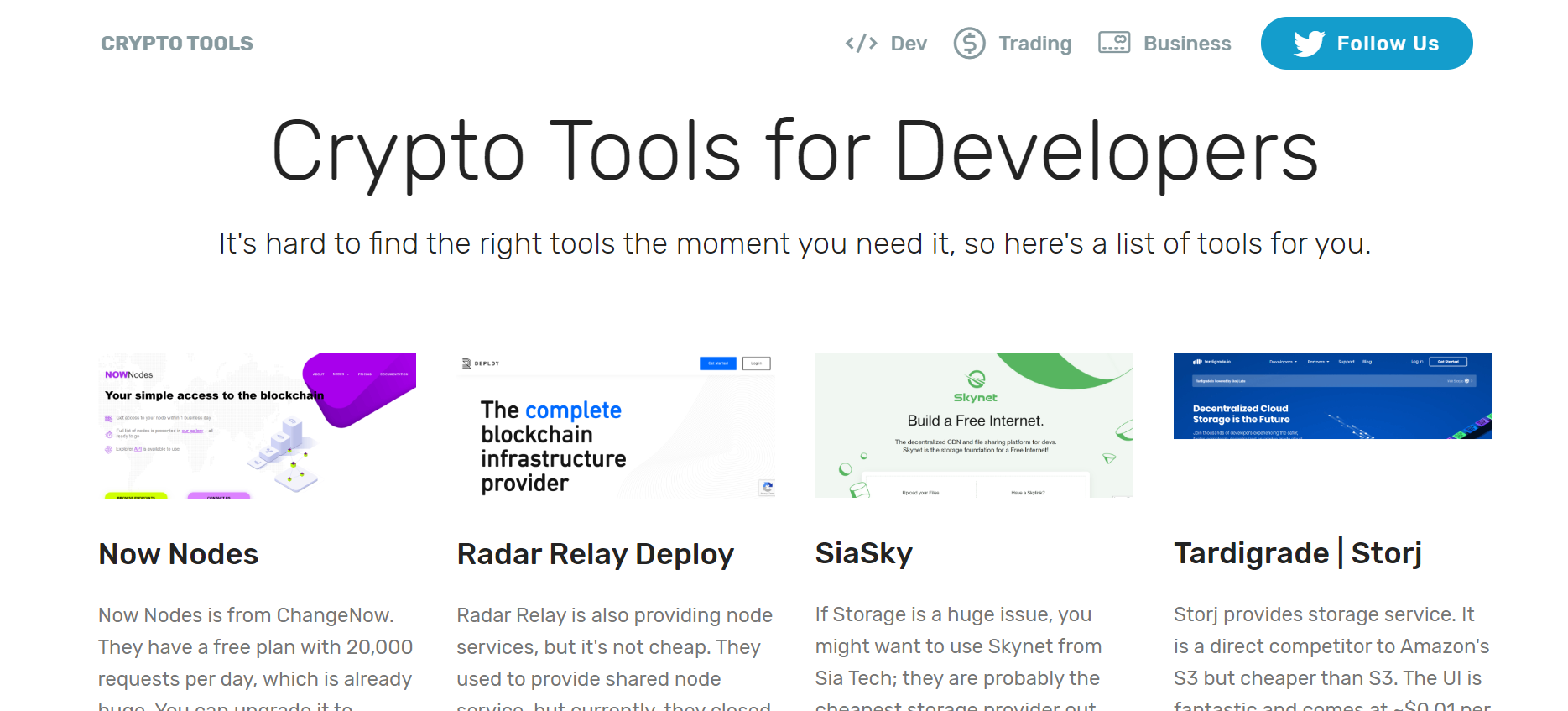Click the Follow Us button
The image size is (1568, 711).
click(x=1367, y=44)
